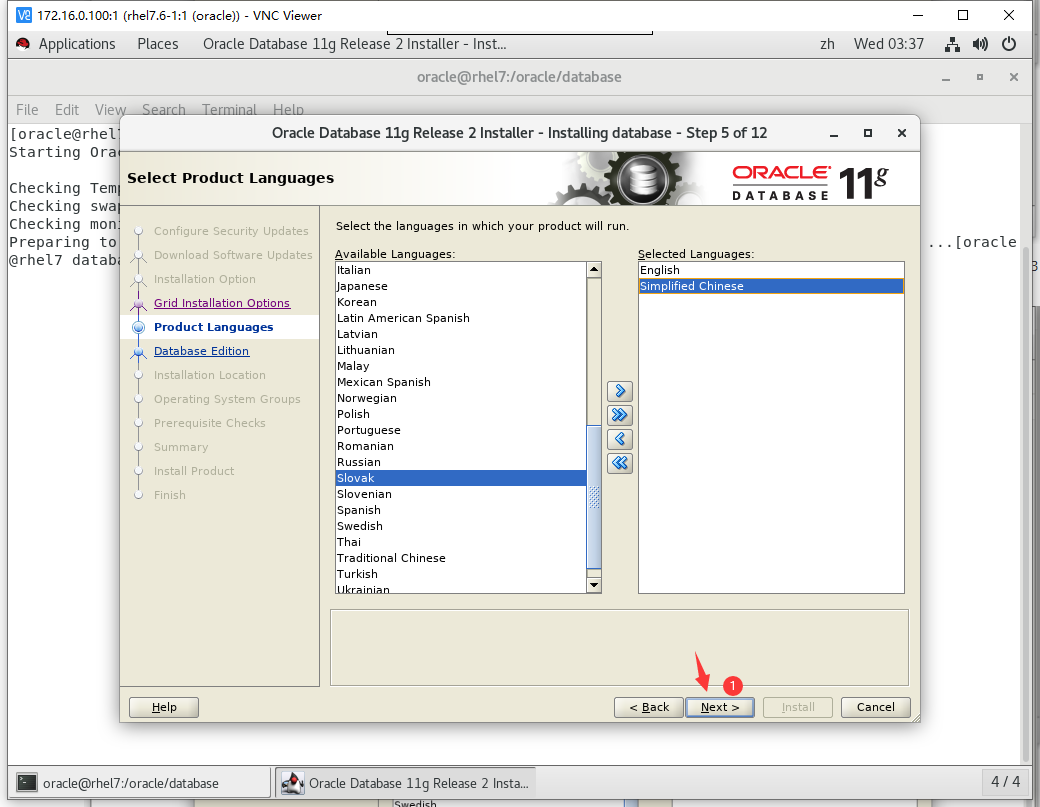Select Portuguese in Available Languages
The image size is (1040, 807).
pos(461,430)
